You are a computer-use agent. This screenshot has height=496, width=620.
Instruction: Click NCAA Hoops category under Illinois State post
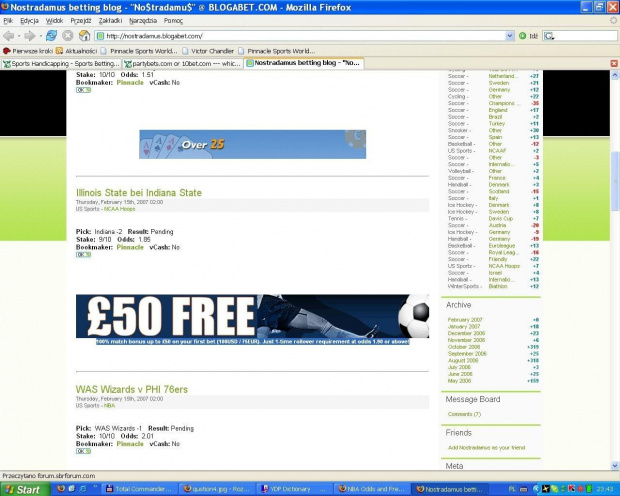coord(119,209)
